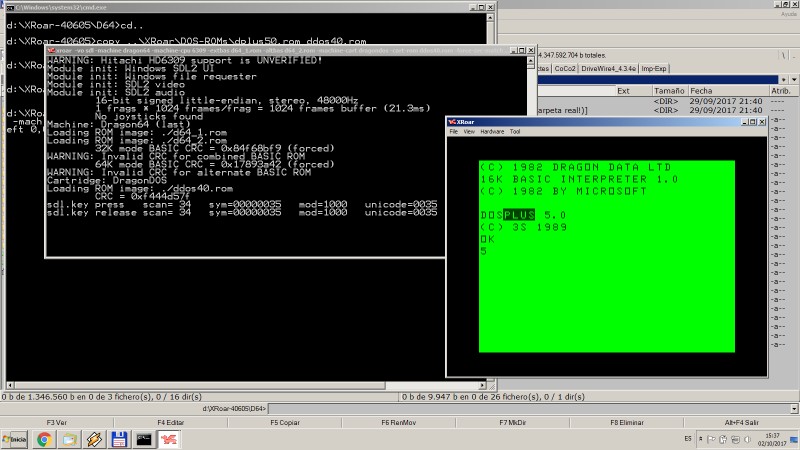
Task: Click the F7 MkDir button
Action: pyautogui.click(x=512, y=423)
